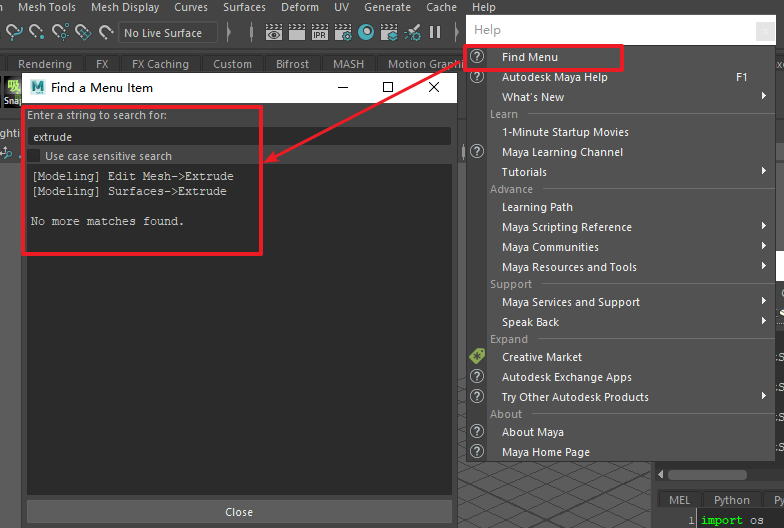Choose Find Menu from Help menu
Screen dimensions: 784x528
[x=530, y=57]
